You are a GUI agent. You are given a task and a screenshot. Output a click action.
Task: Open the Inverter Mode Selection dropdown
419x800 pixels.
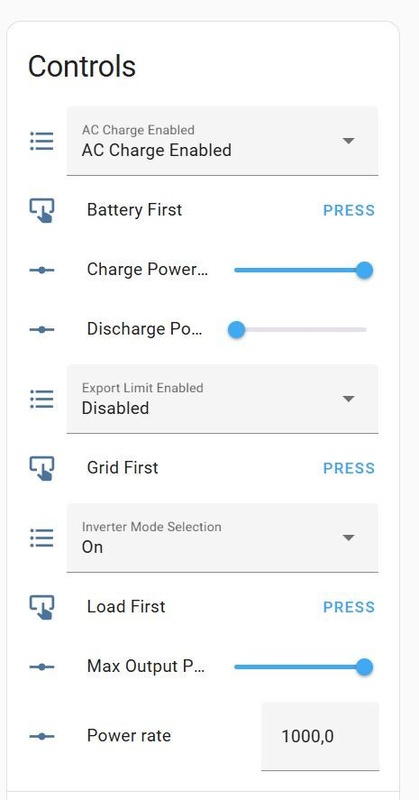point(223,538)
